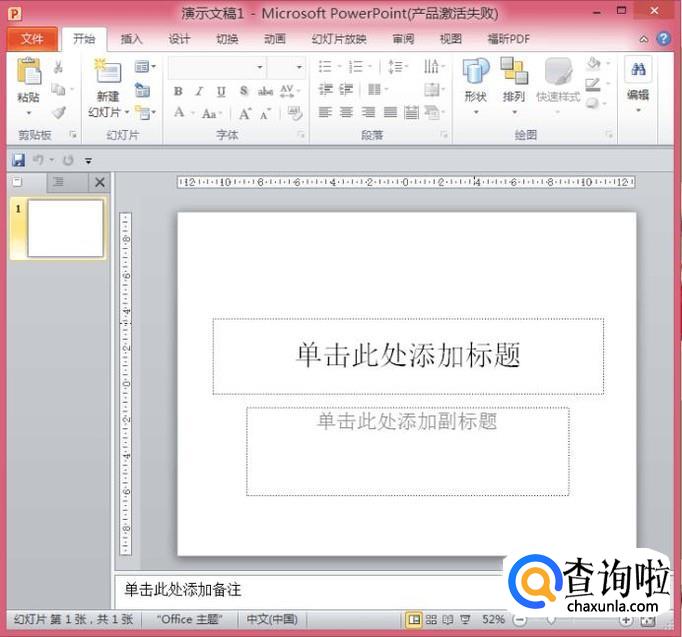The width and height of the screenshot is (682, 637).
Task: Toggle Italic formatting
Action: tap(199, 91)
